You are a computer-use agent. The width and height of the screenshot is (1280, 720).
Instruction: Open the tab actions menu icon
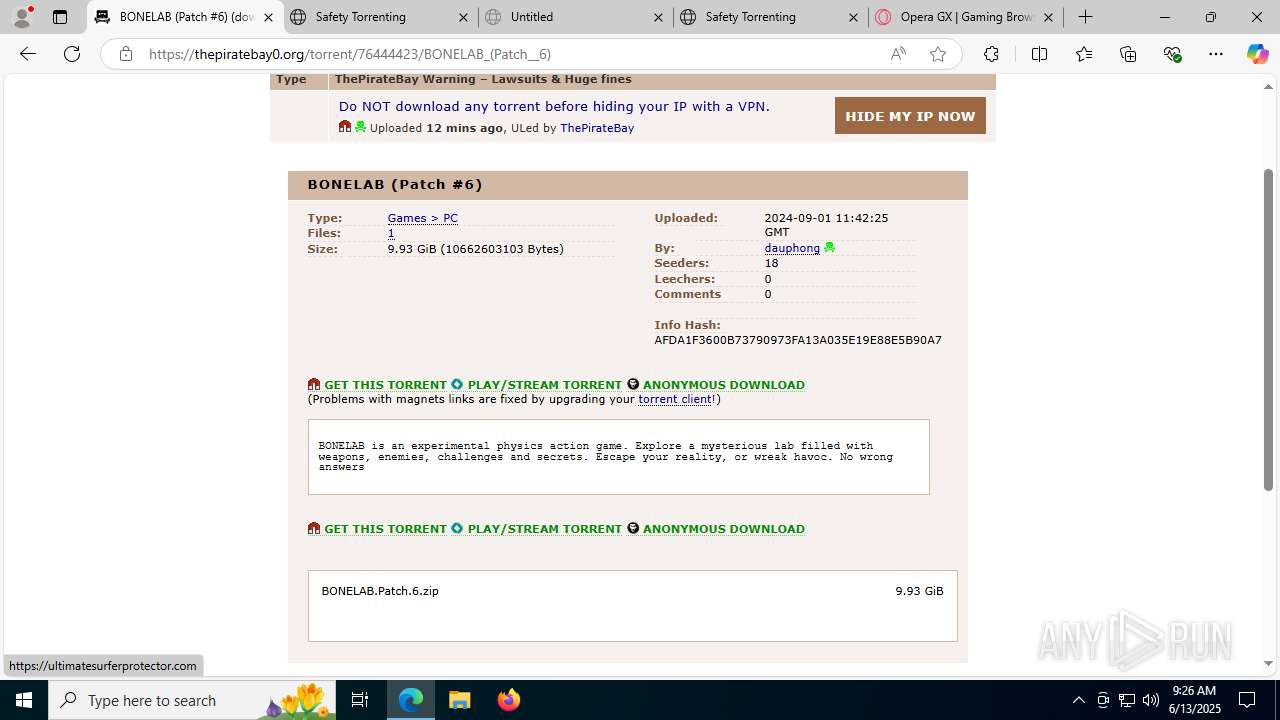(x=60, y=17)
